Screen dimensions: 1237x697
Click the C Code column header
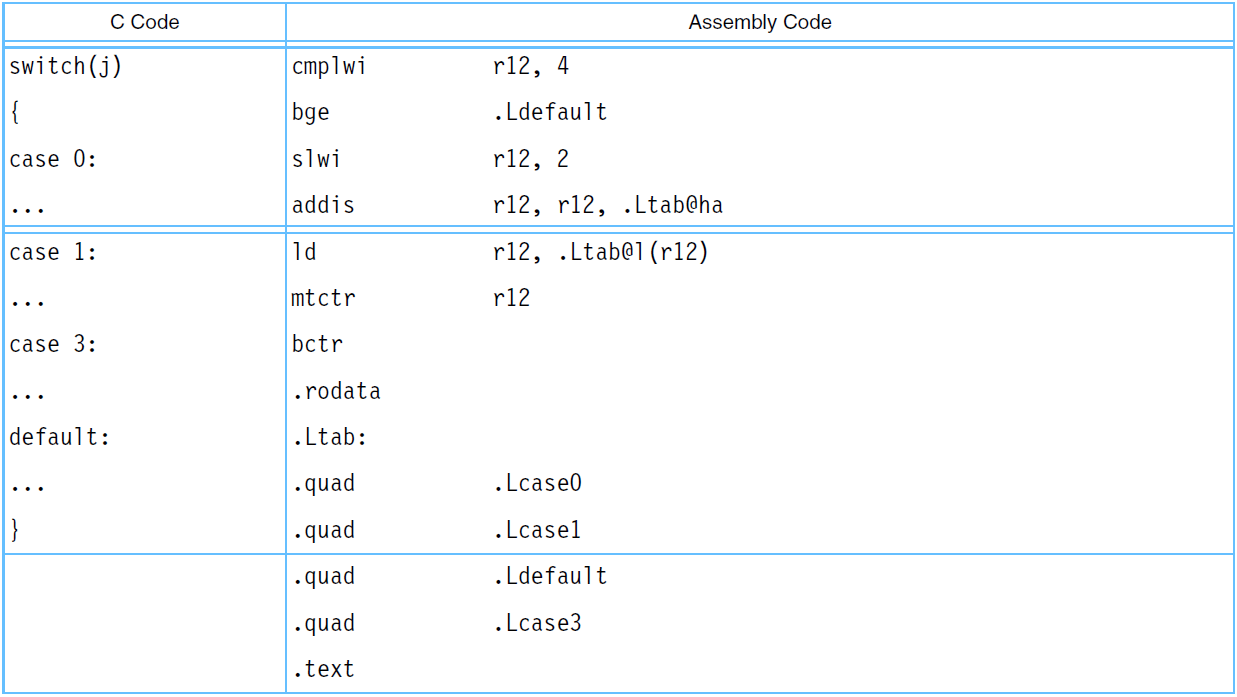pyautogui.click(x=144, y=22)
